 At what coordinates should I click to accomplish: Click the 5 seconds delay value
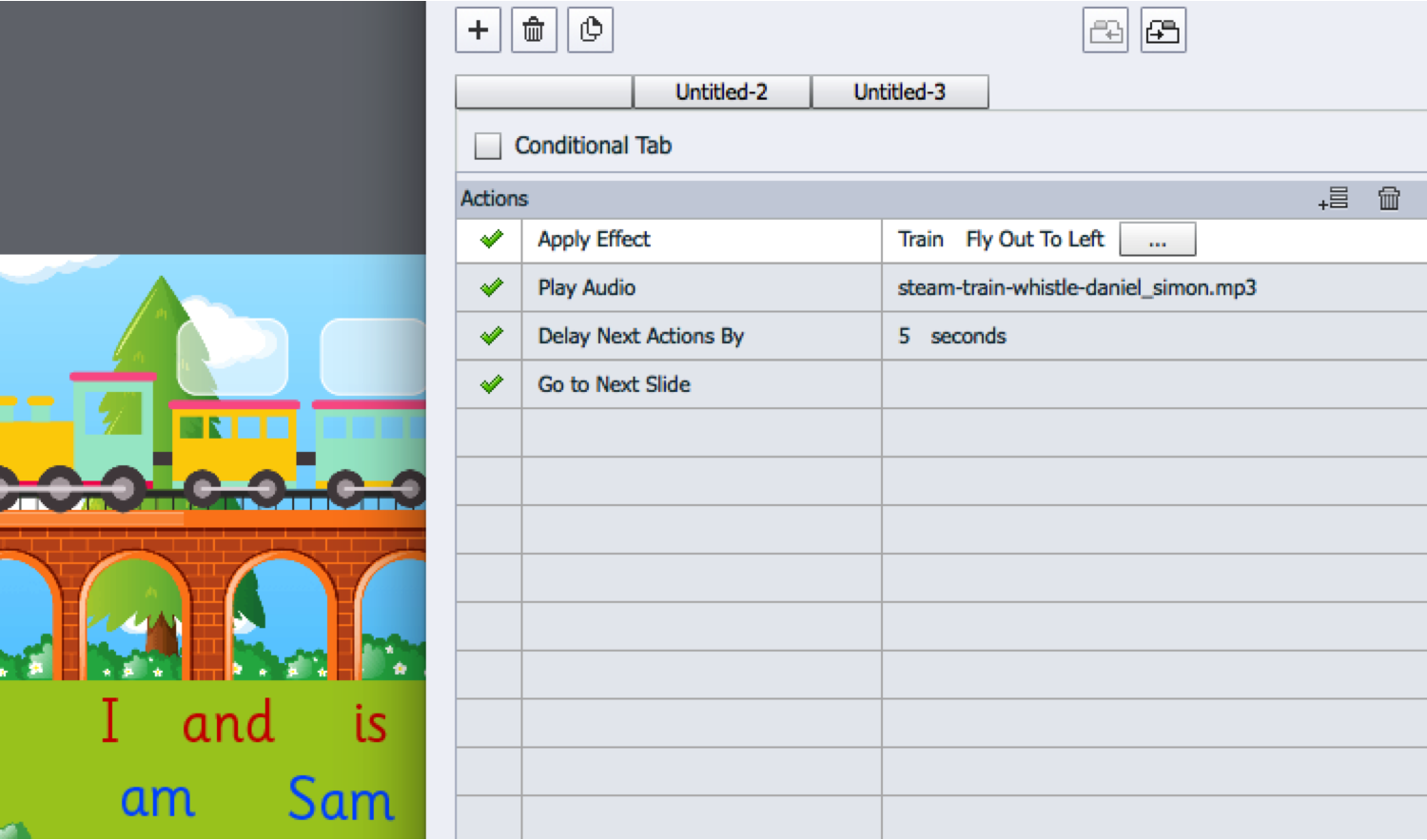[951, 336]
